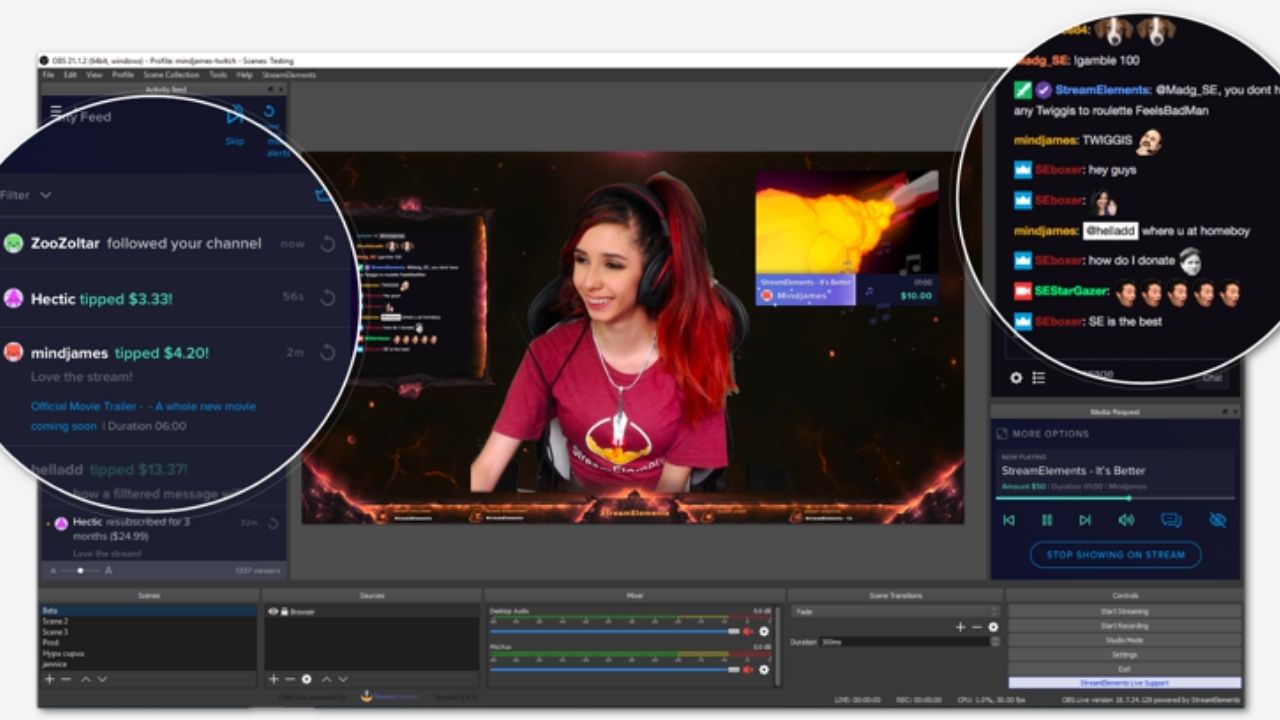Click the transition Duration input field
Image resolution: width=1280 pixels, height=720 pixels.
coord(904,642)
